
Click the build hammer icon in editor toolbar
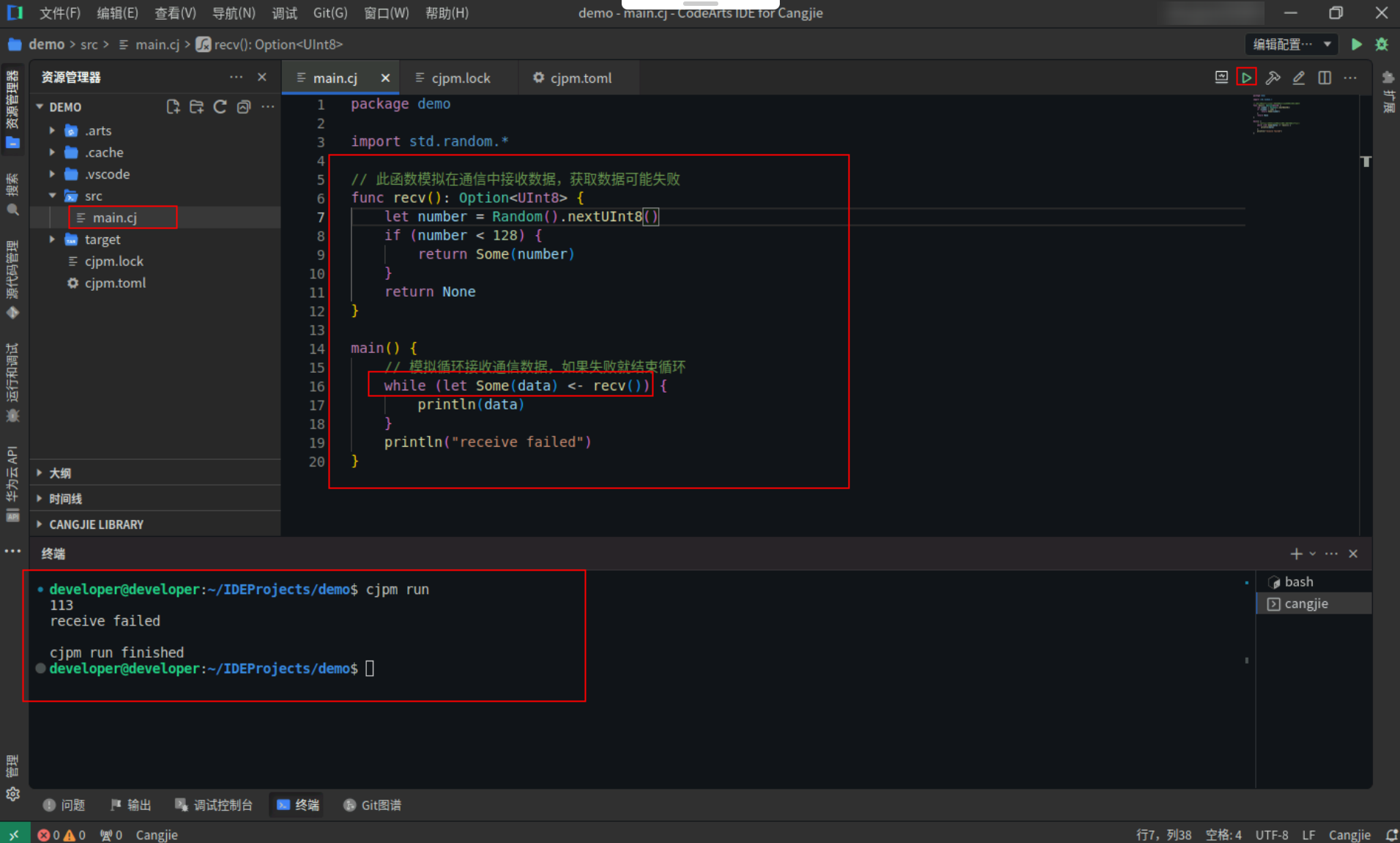1273,78
